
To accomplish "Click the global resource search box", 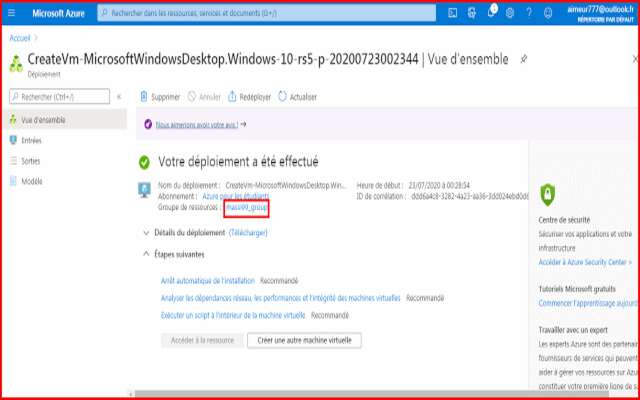I will 267,13.
